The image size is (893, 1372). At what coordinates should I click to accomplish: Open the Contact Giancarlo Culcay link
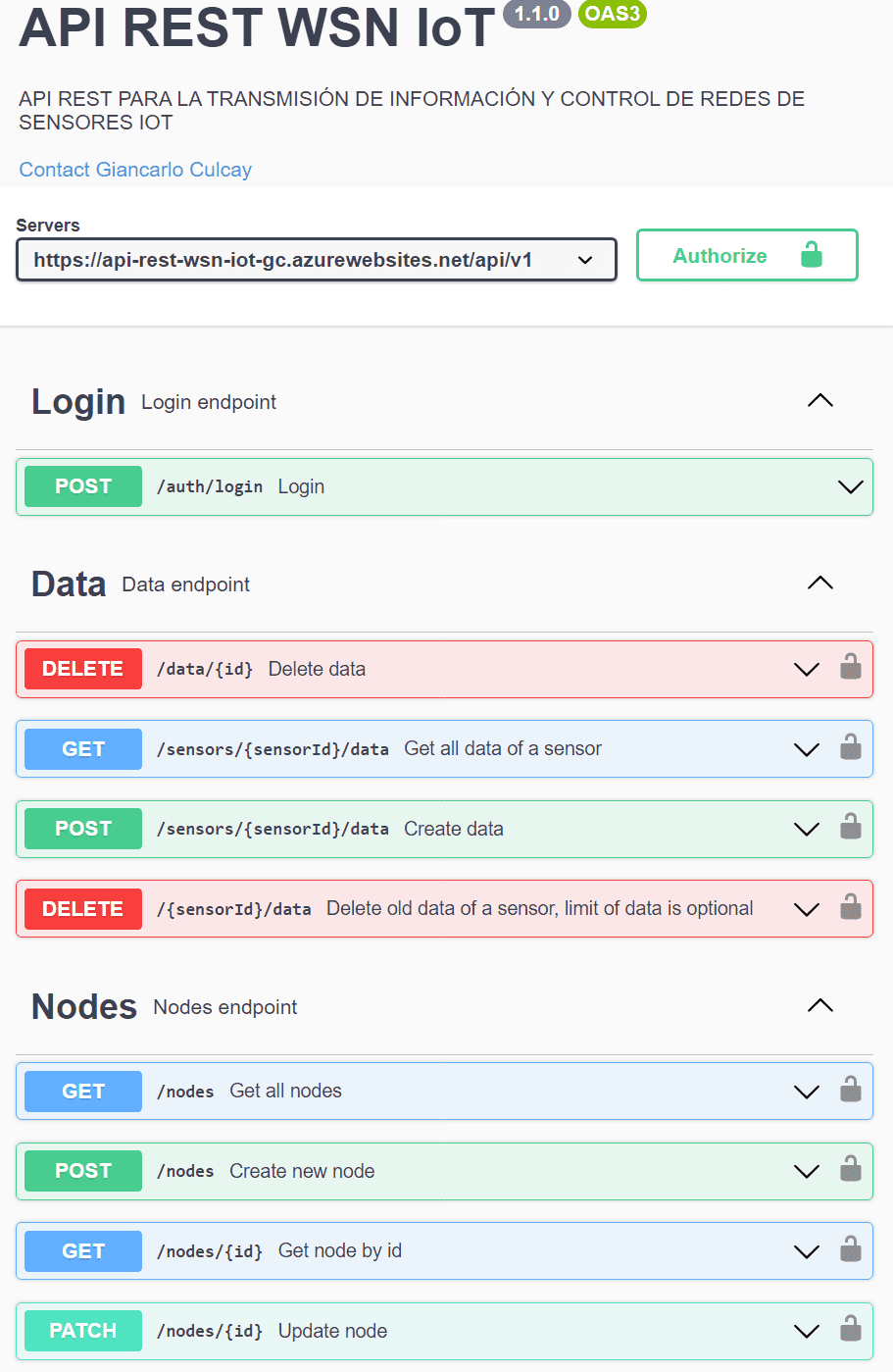click(x=135, y=170)
